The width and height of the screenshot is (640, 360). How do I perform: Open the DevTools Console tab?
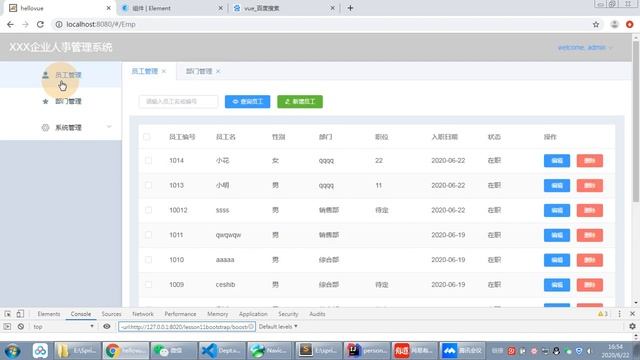coord(81,314)
